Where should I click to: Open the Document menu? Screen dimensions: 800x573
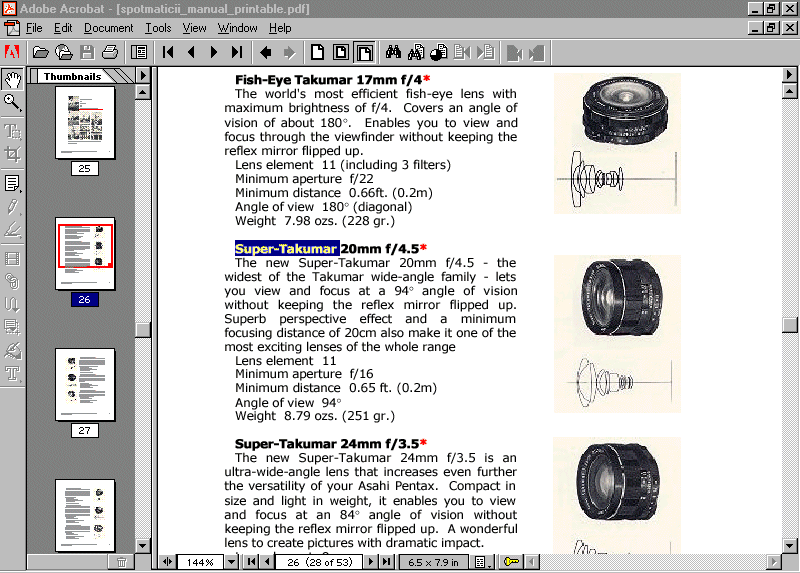click(109, 28)
